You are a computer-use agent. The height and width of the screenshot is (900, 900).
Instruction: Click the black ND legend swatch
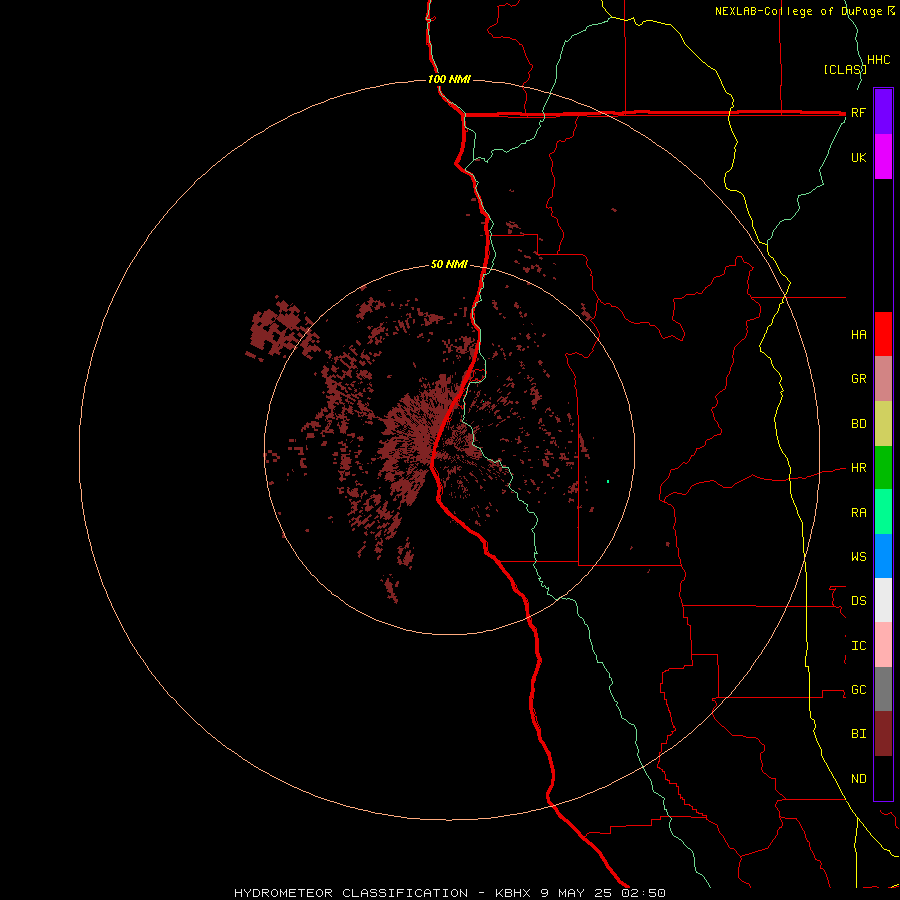click(883, 778)
